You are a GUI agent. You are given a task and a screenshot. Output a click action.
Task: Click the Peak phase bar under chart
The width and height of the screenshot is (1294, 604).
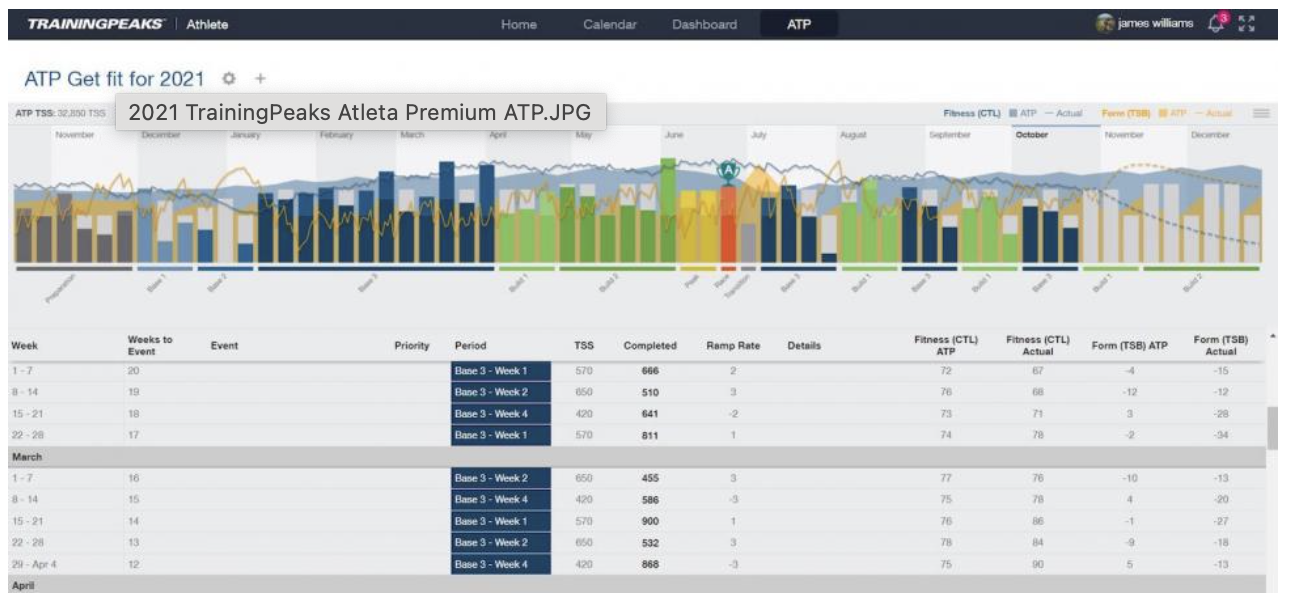(x=698, y=268)
